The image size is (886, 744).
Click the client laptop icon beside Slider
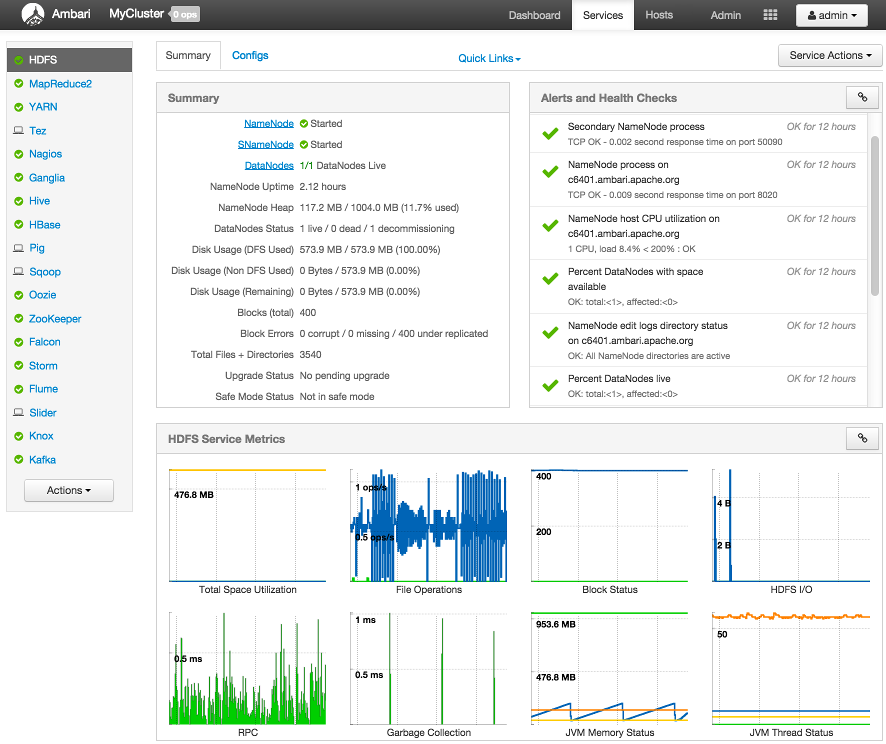pyautogui.click(x=19, y=412)
